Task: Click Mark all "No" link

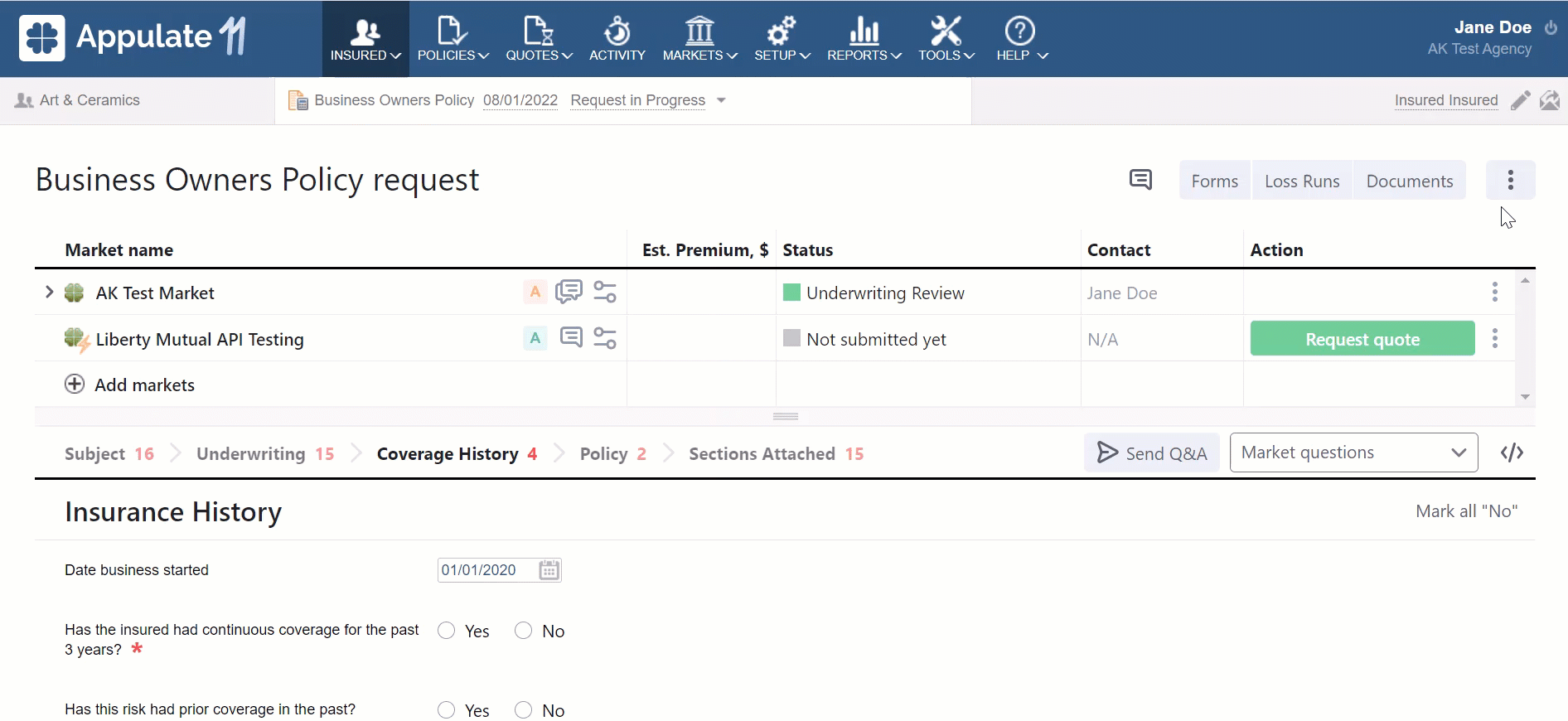Action: pyautogui.click(x=1467, y=511)
